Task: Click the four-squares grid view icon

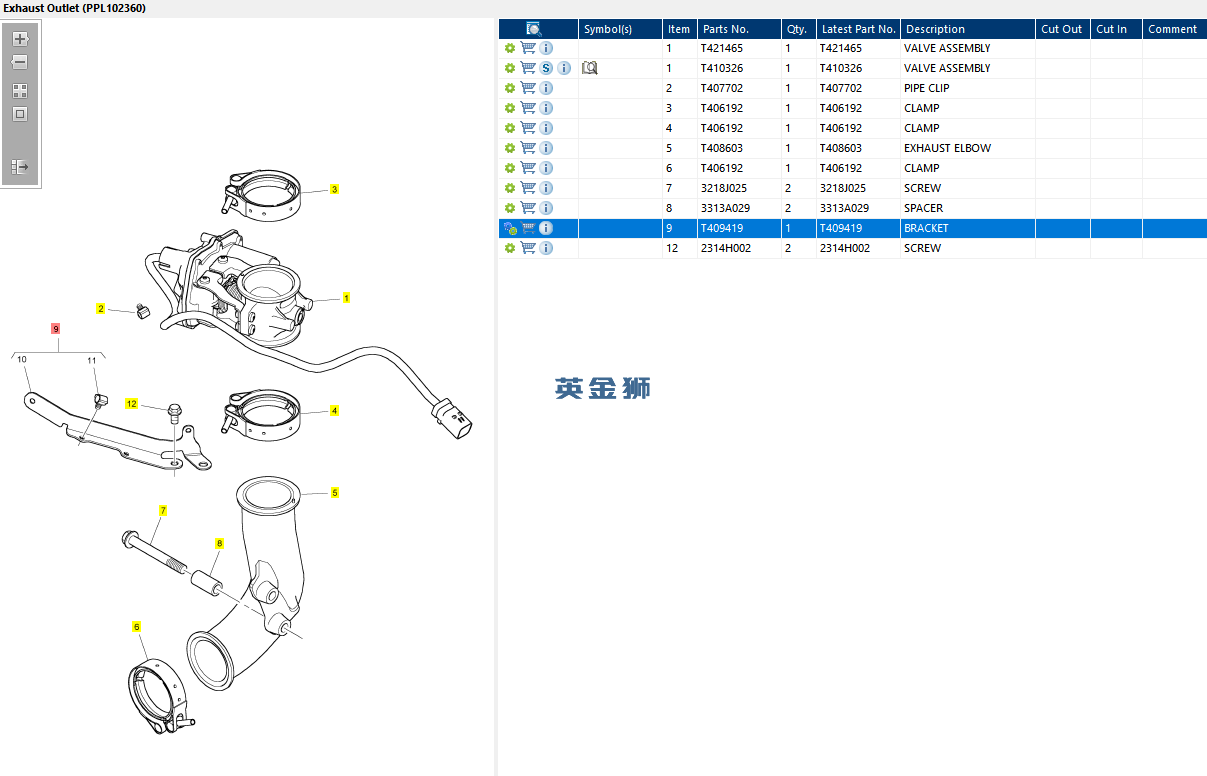Action: [x=20, y=91]
